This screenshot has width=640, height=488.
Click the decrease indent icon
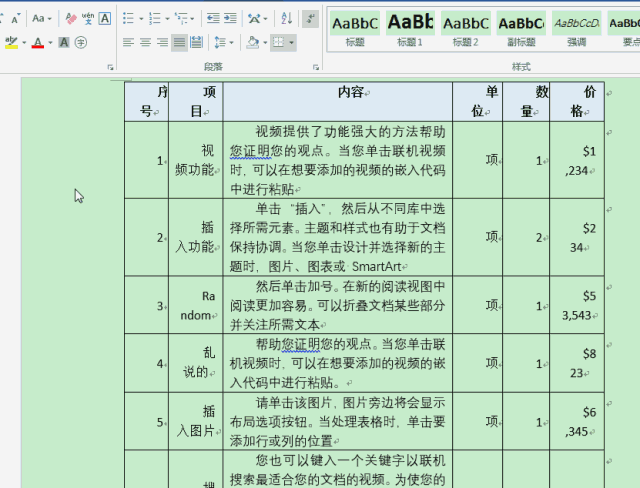tap(213, 18)
